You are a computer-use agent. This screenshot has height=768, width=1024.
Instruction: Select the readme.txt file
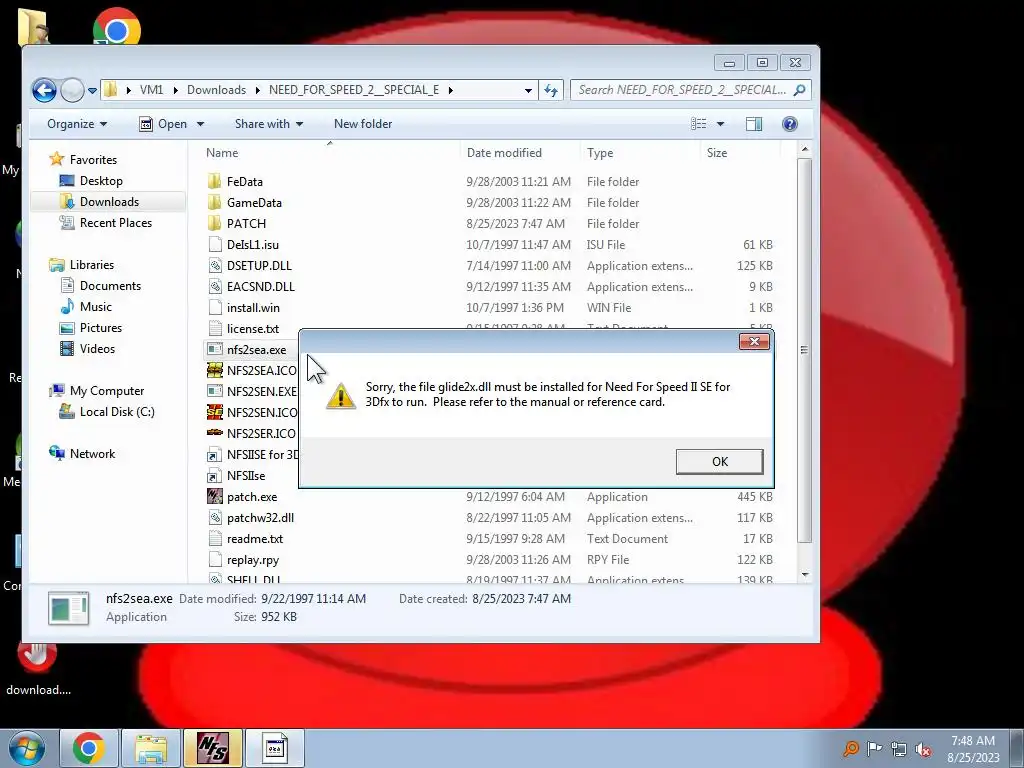pyautogui.click(x=255, y=539)
